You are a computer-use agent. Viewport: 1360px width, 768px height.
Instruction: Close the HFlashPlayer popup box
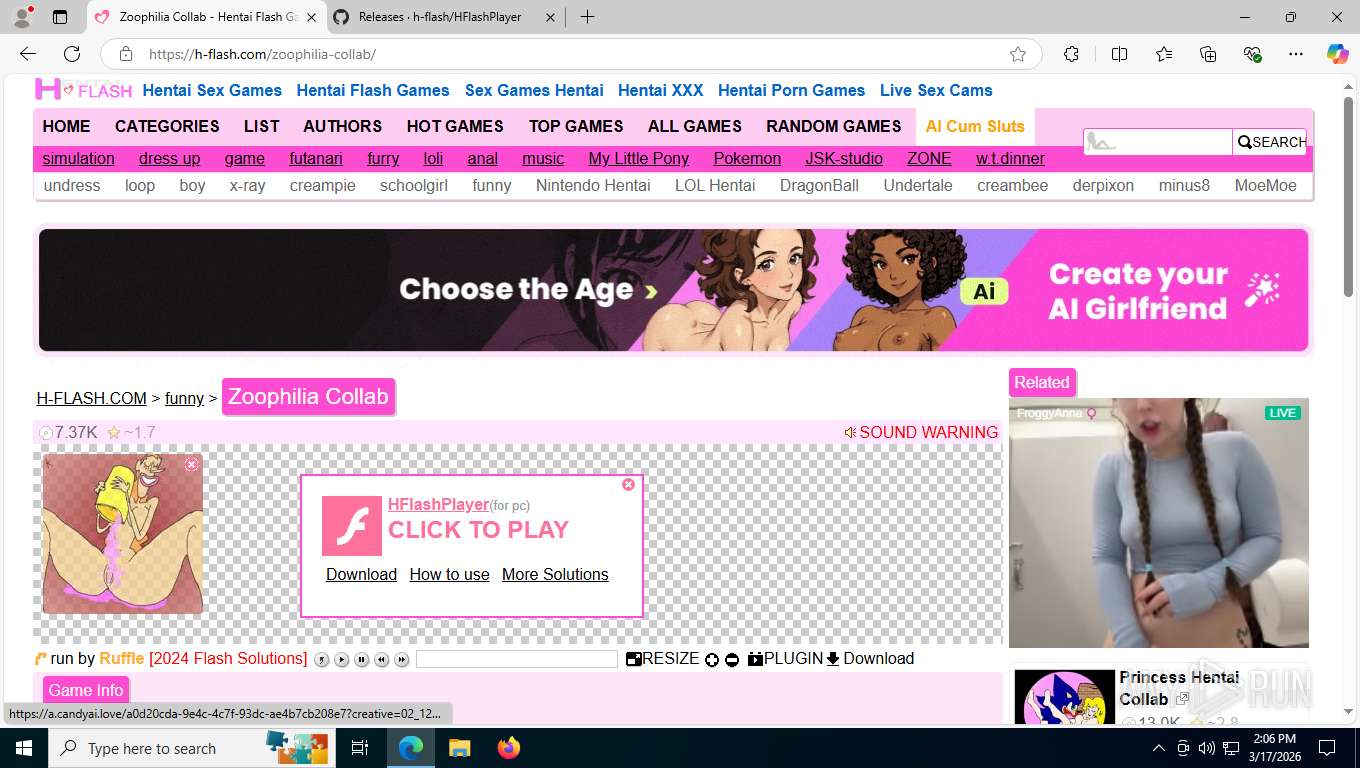(x=628, y=484)
